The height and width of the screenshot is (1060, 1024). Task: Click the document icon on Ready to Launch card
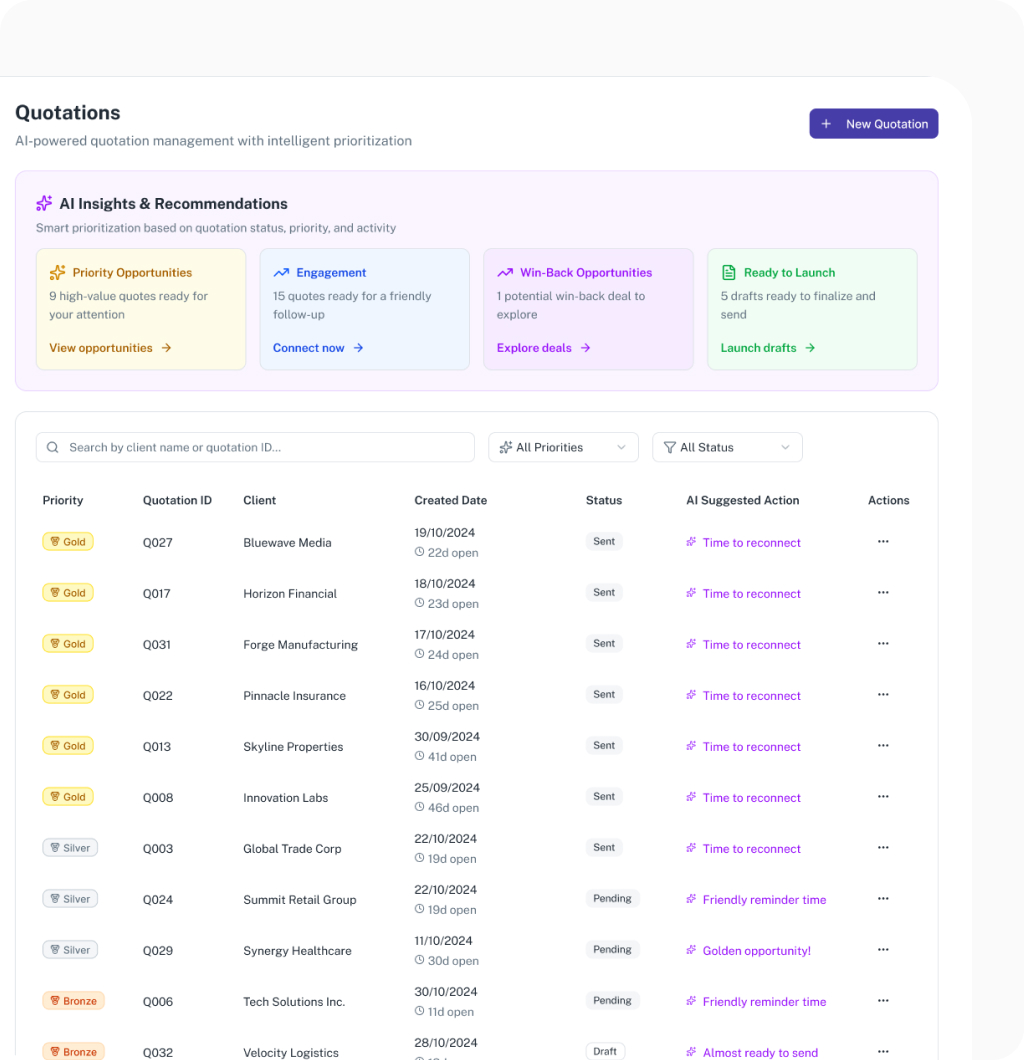point(731,272)
